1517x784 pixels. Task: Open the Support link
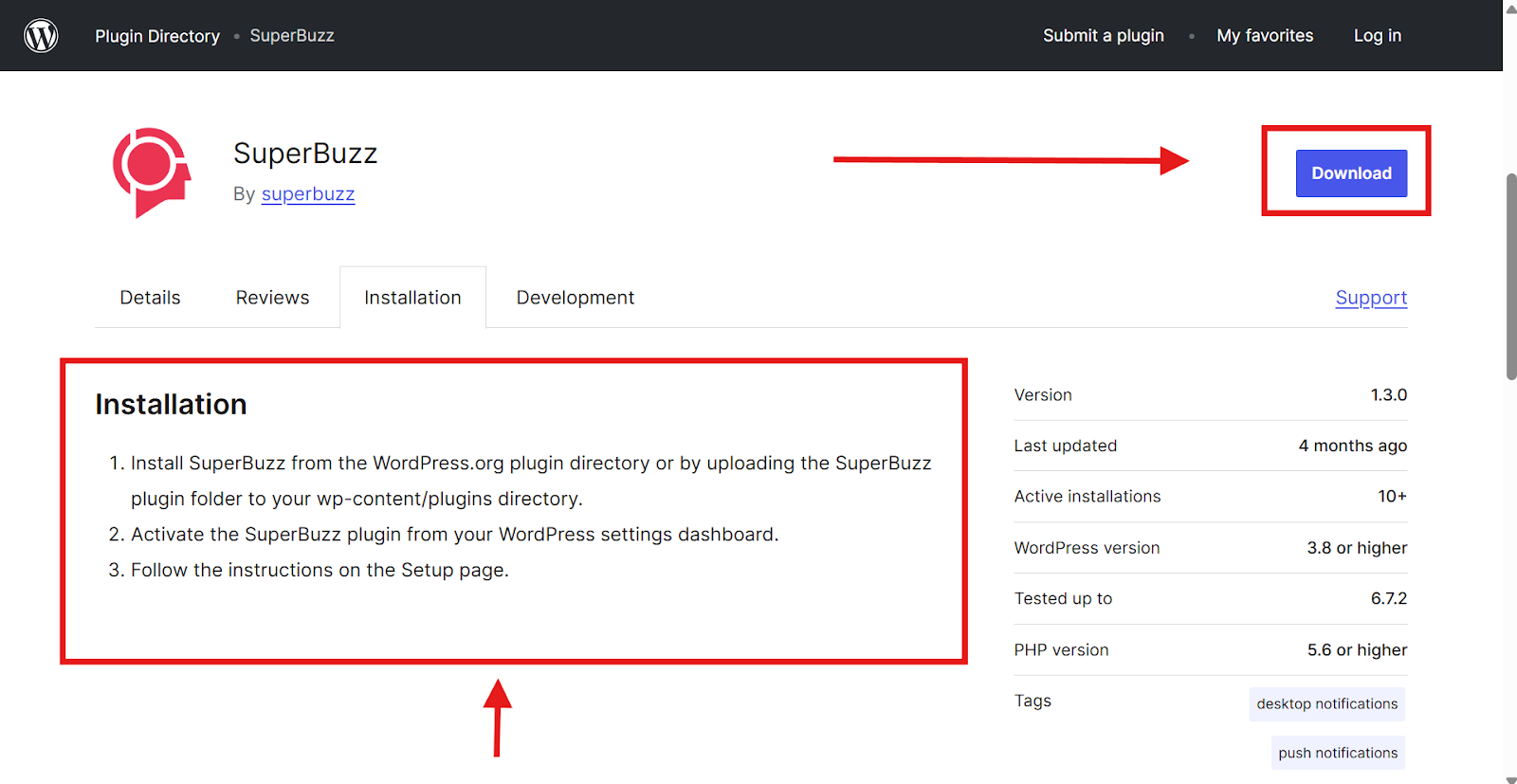point(1371,298)
